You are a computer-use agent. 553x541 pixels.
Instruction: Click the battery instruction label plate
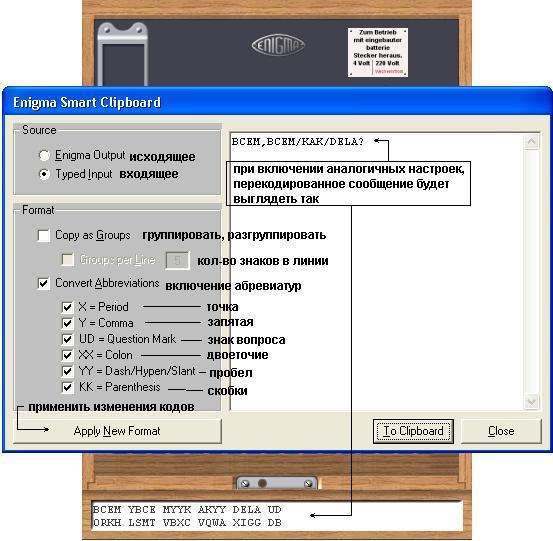(378, 52)
